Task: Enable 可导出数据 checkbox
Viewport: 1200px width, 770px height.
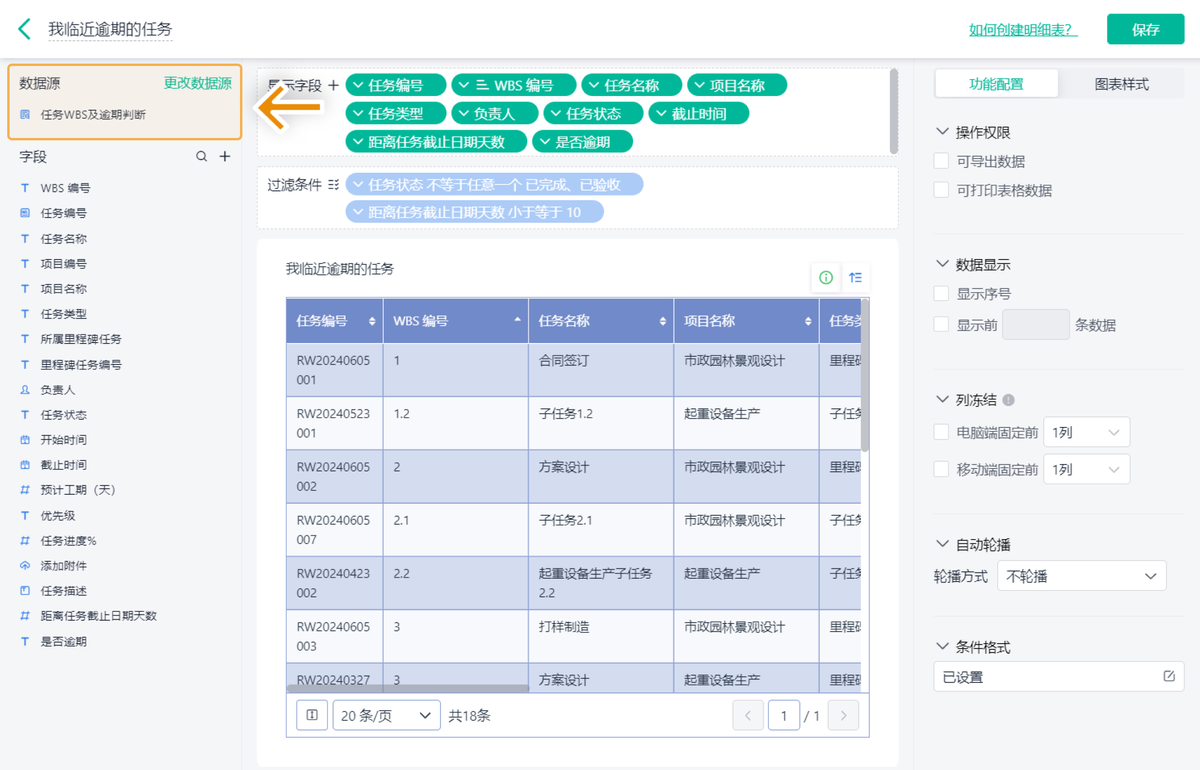Action: tap(941, 161)
